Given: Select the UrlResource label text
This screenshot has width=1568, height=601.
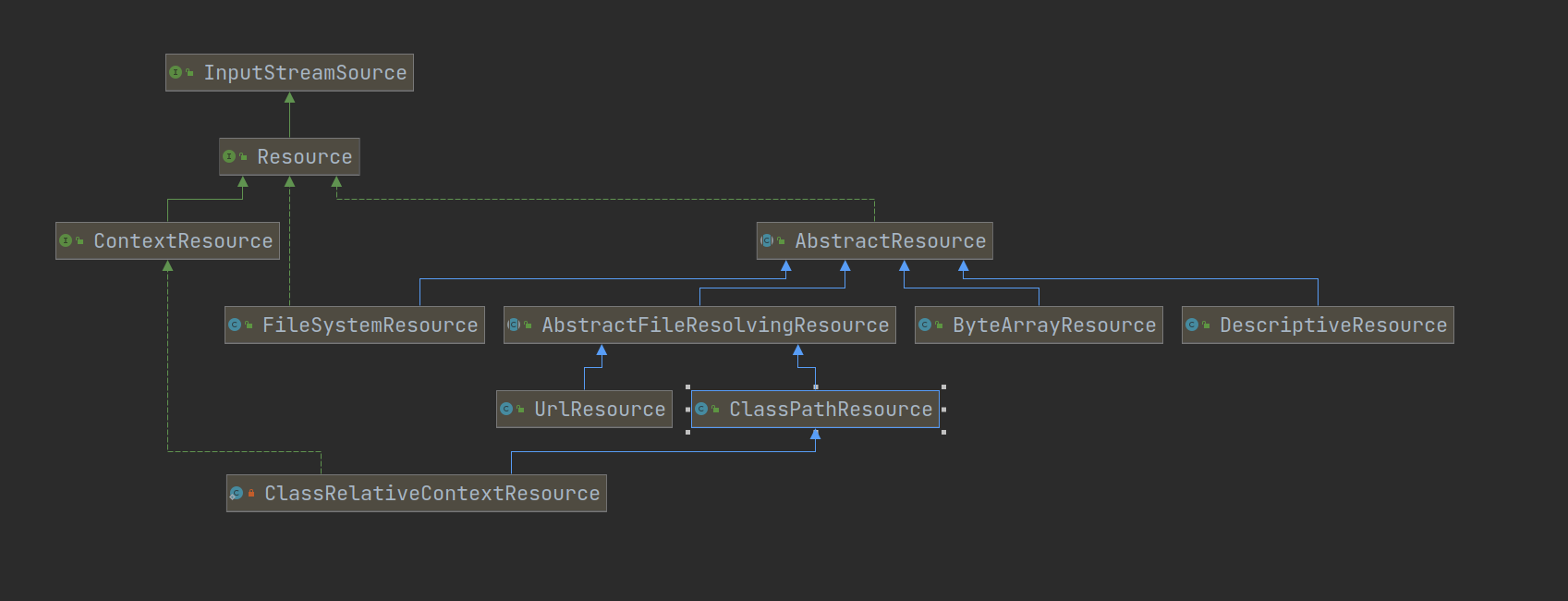Looking at the screenshot, I should tap(599, 410).
